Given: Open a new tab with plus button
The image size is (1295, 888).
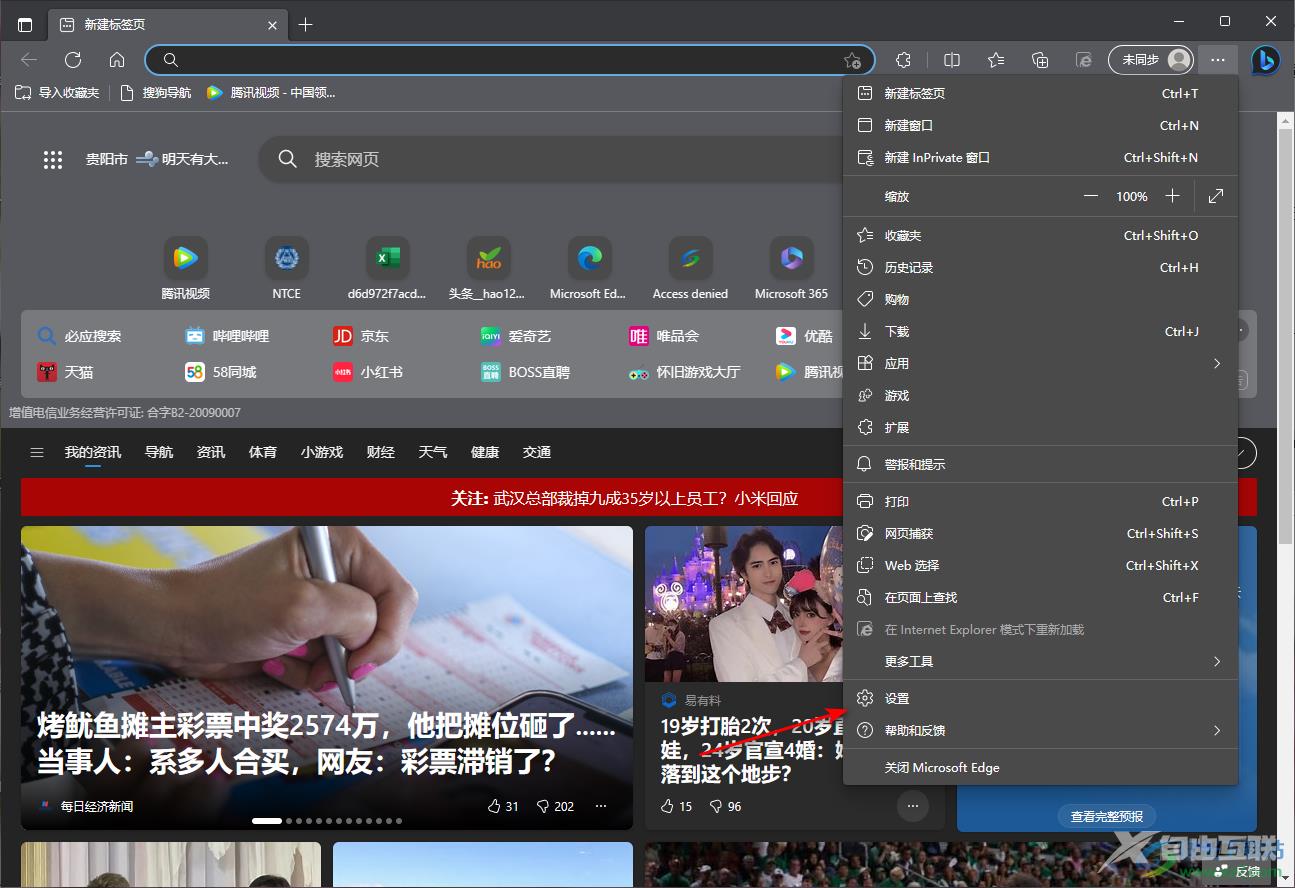Looking at the screenshot, I should click(x=306, y=25).
